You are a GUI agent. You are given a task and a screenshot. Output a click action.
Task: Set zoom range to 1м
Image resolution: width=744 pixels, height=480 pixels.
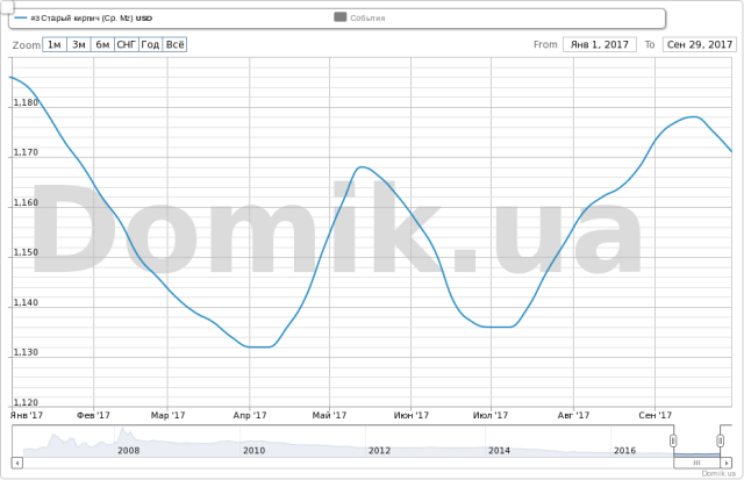pos(55,45)
